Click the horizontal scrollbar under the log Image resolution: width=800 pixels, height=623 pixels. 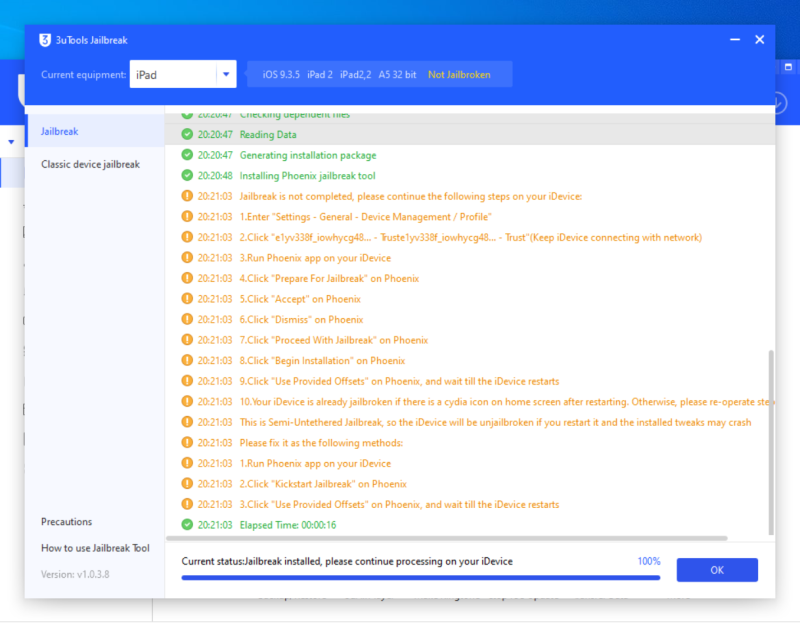pyautogui.click(x=446, y=538)
